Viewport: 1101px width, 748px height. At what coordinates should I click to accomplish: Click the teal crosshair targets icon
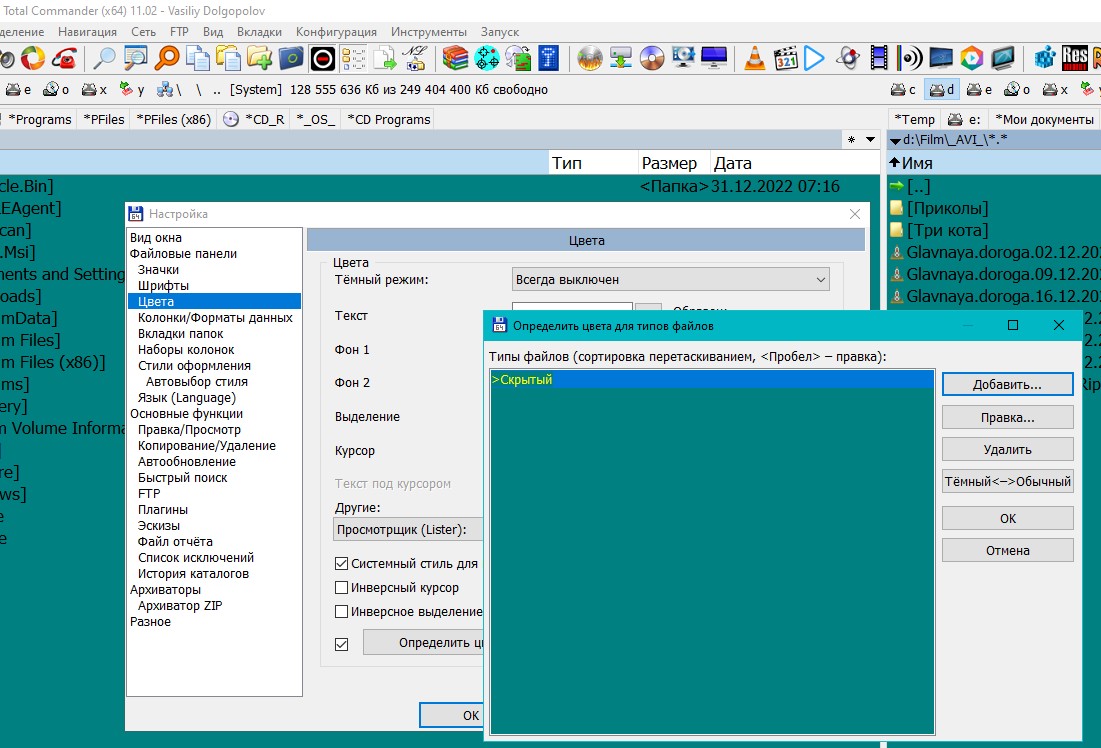(x=486, y=58)
